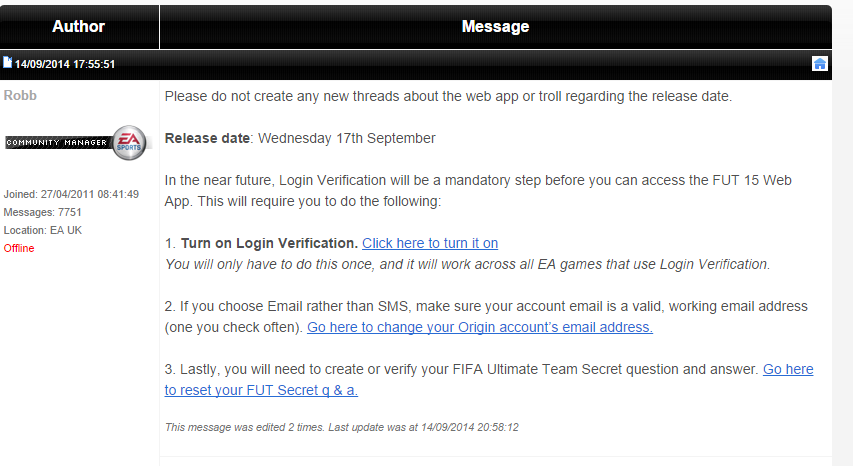
Task: Click the 'This message was edited 2 times' note
Action: pos(342,427)
